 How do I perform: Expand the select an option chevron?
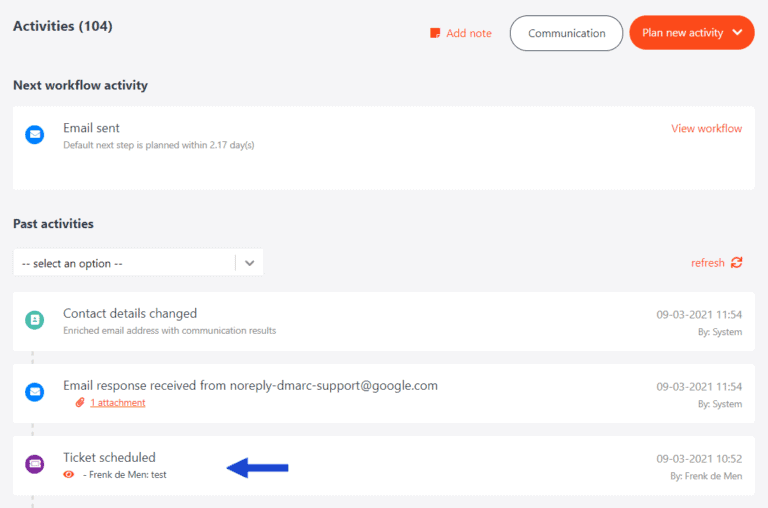tap(250, 263)
